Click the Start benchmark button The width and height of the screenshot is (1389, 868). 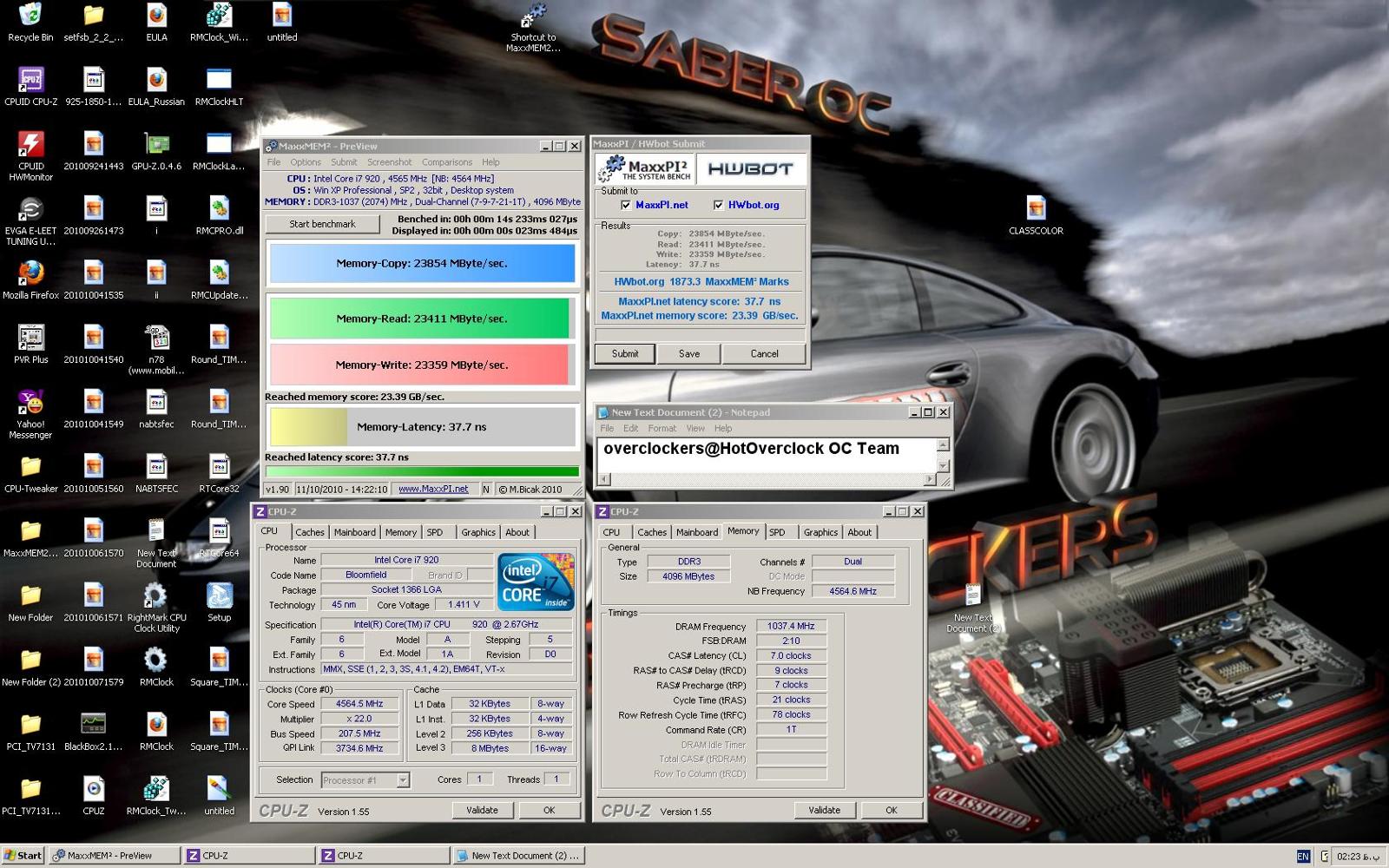tap(322, 224)
